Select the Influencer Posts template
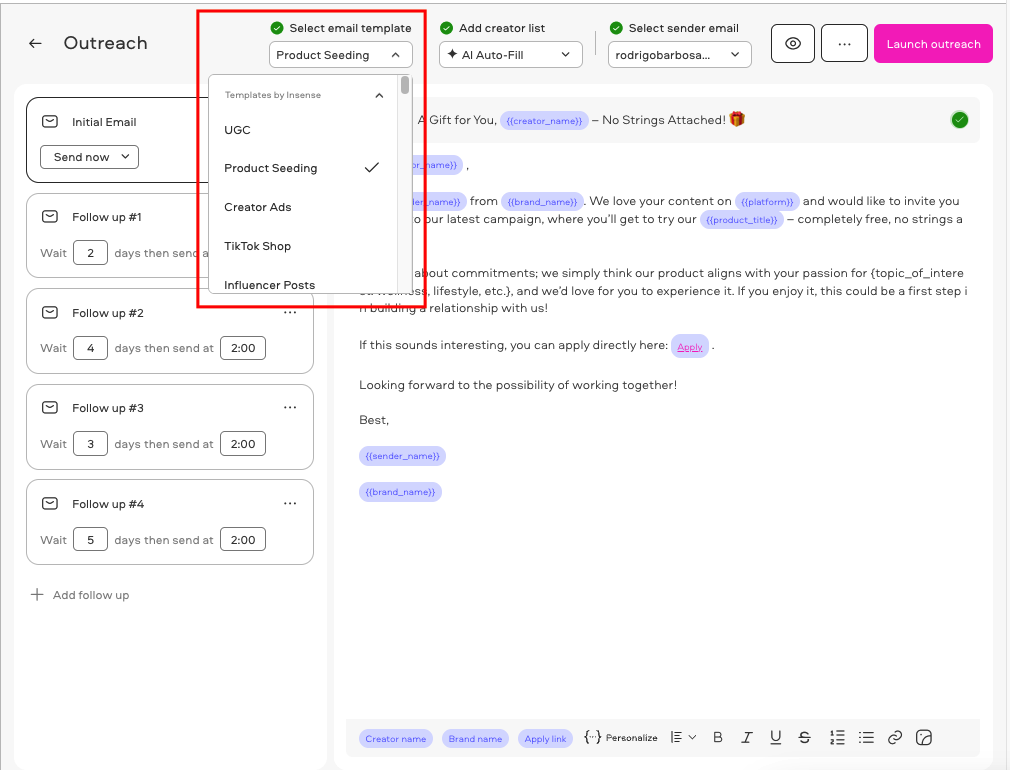This screenshot has height=770, width=1010. [303, 284]
